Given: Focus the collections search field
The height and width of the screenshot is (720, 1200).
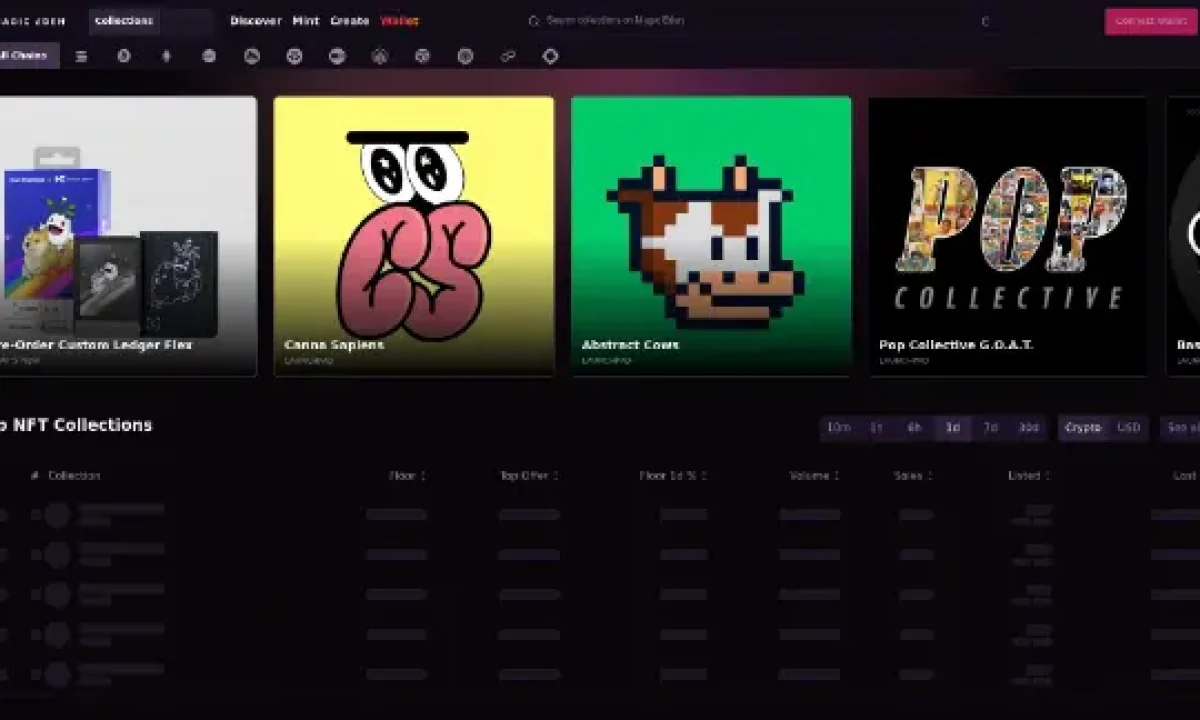Looking at the screenshot, I should tap(150, 21).
